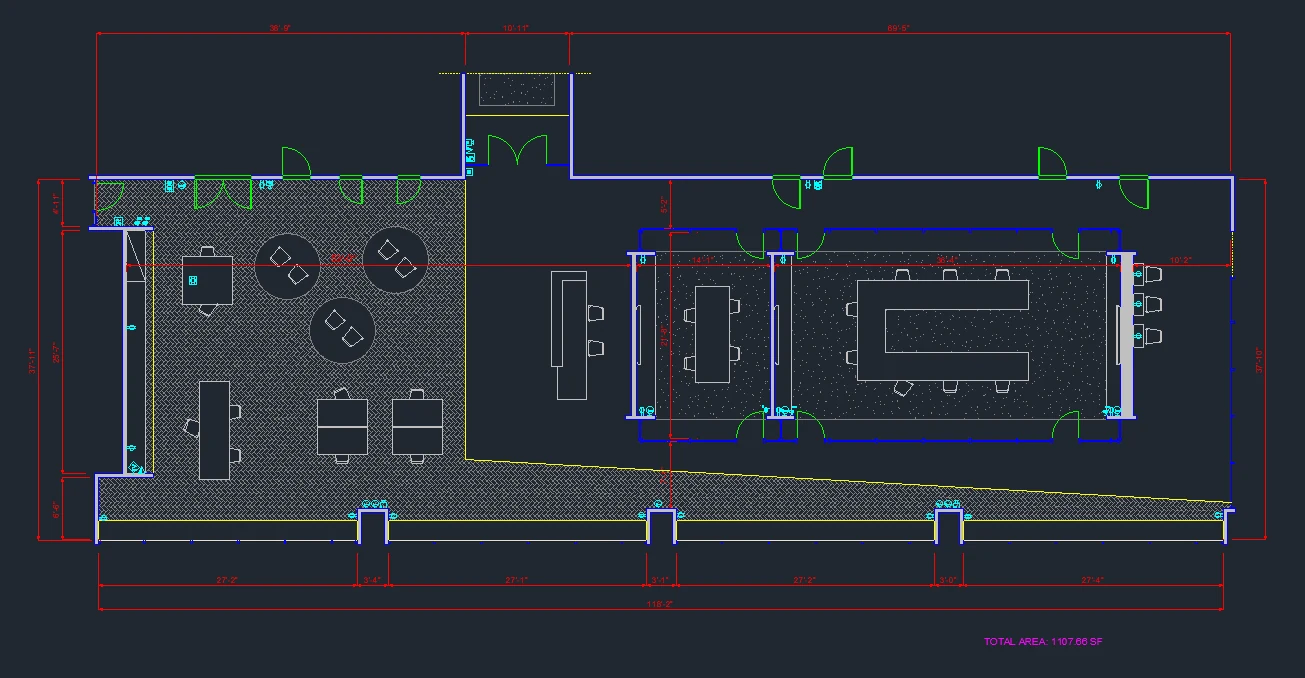The image size is (1305, 678).
Task: Select the left divided workstation desk
Action: (342, 427)
